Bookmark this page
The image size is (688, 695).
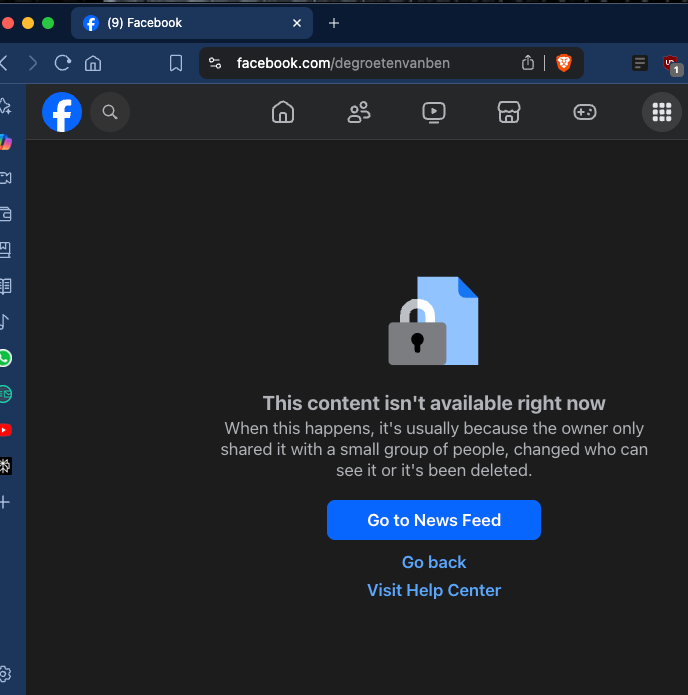click(176, 63)
